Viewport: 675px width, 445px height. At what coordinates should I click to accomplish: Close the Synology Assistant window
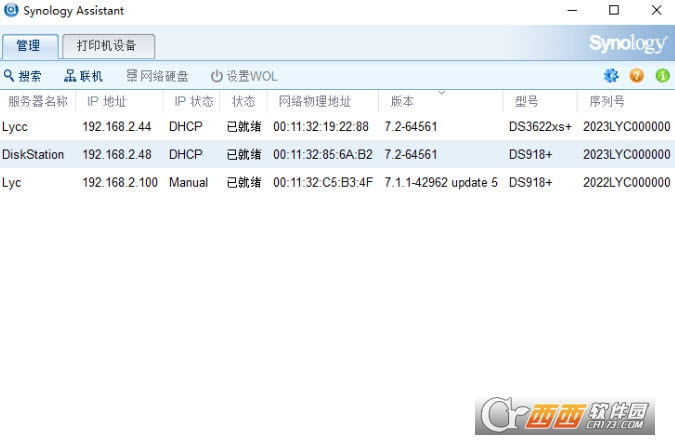[x=656, y=10]
